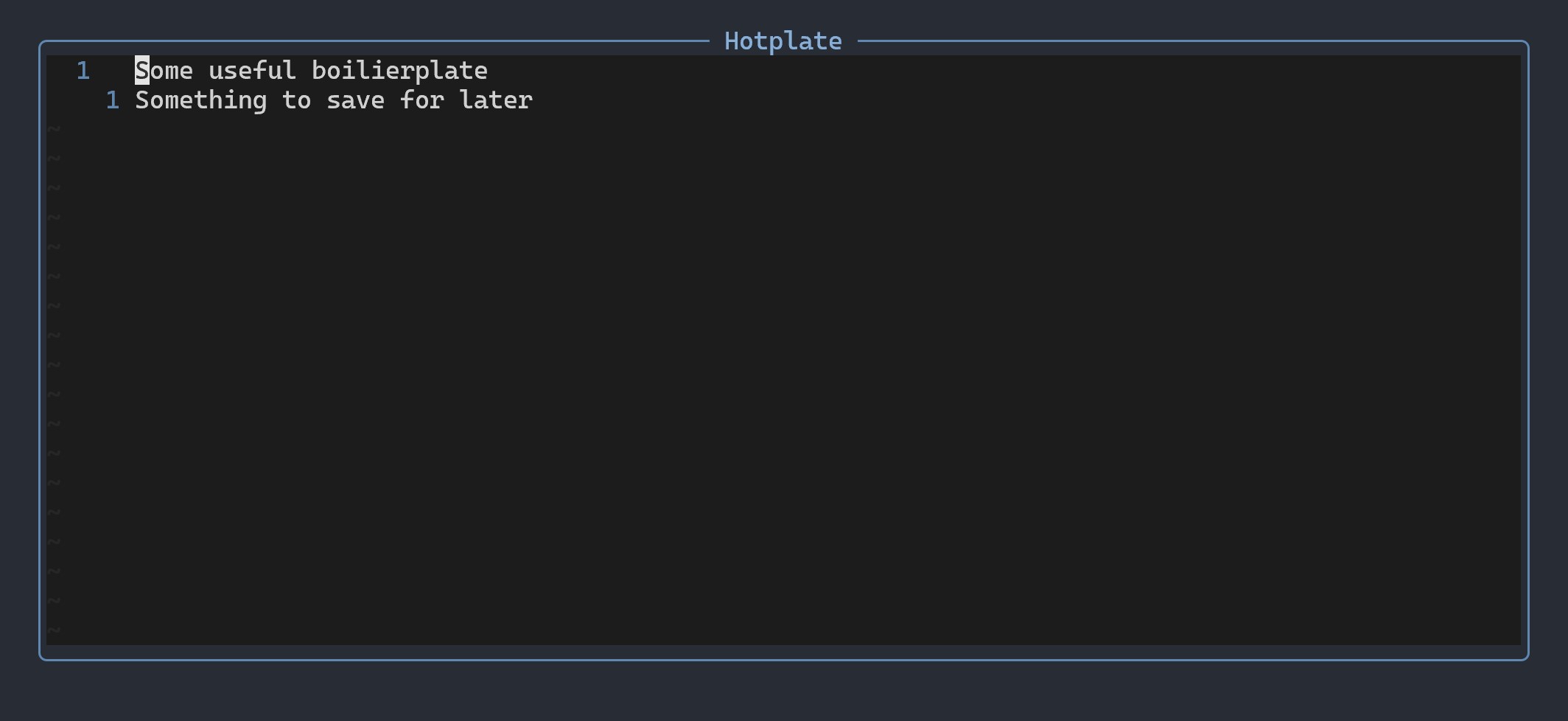Screen dimensions: 1568x721
Task: Click the first tilde empty-line marker
Action: pyautogui.click(x=53, y=130)
